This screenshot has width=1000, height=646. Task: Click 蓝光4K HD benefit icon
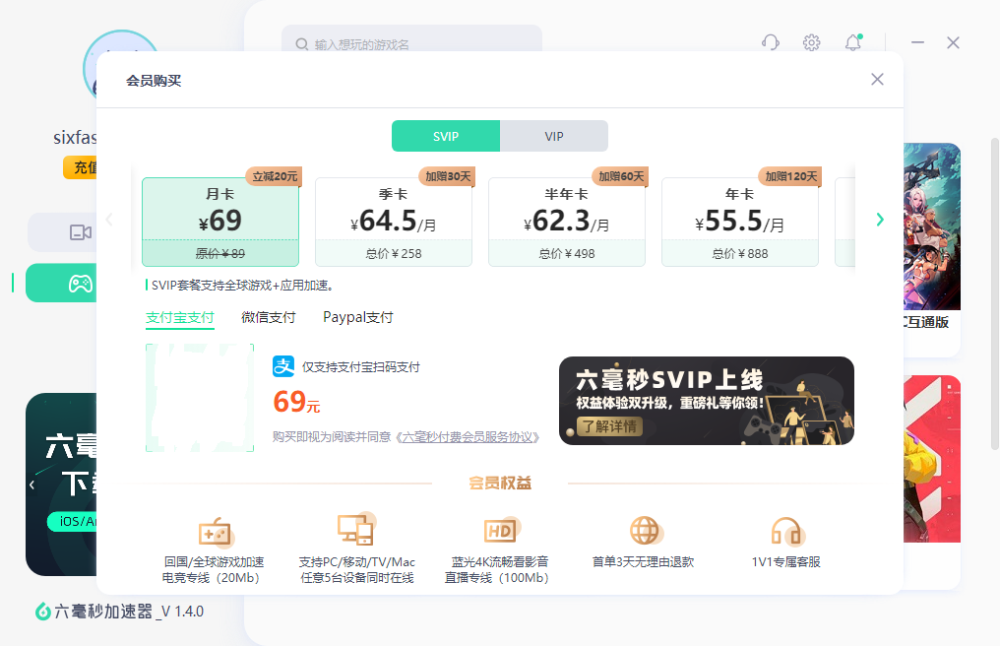click(x=501, y=530)
